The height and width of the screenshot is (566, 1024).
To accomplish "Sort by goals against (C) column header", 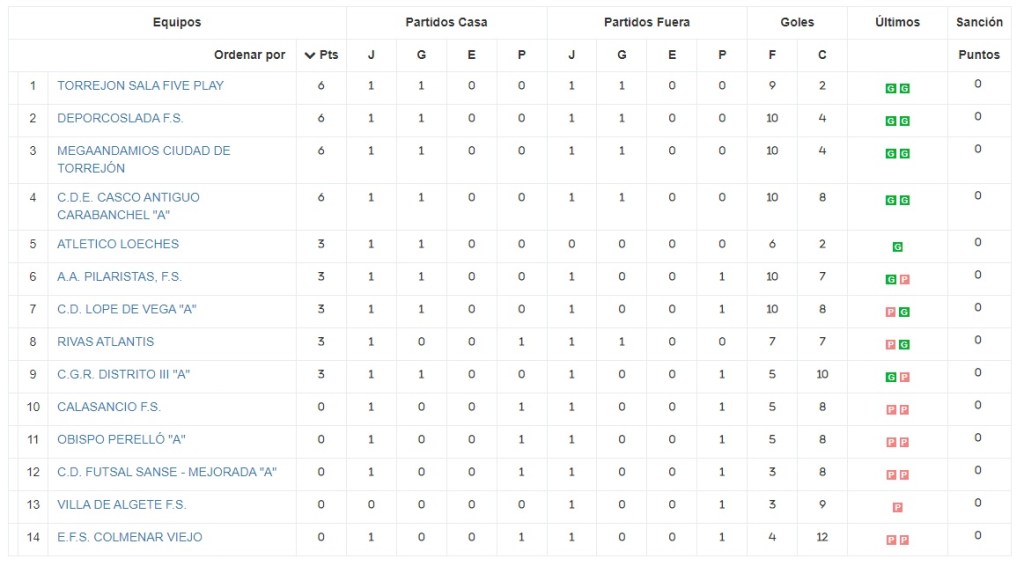I will (822, 55).
